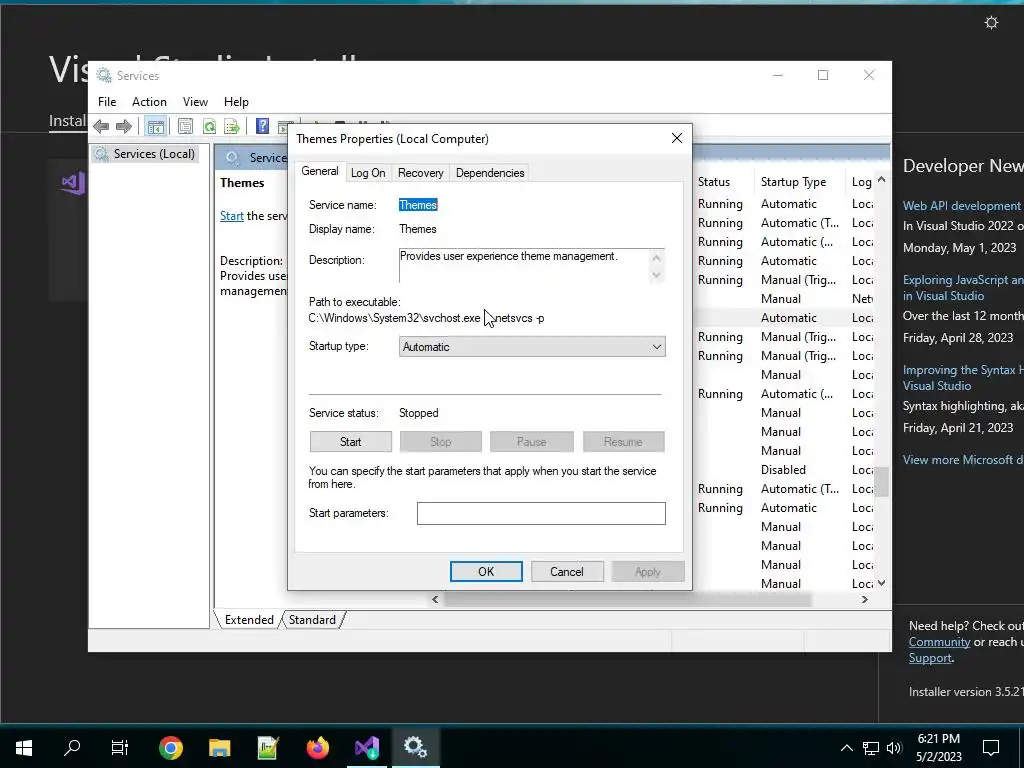Open the Action menu in Services

pyautogui.click(x=149, y=102)
